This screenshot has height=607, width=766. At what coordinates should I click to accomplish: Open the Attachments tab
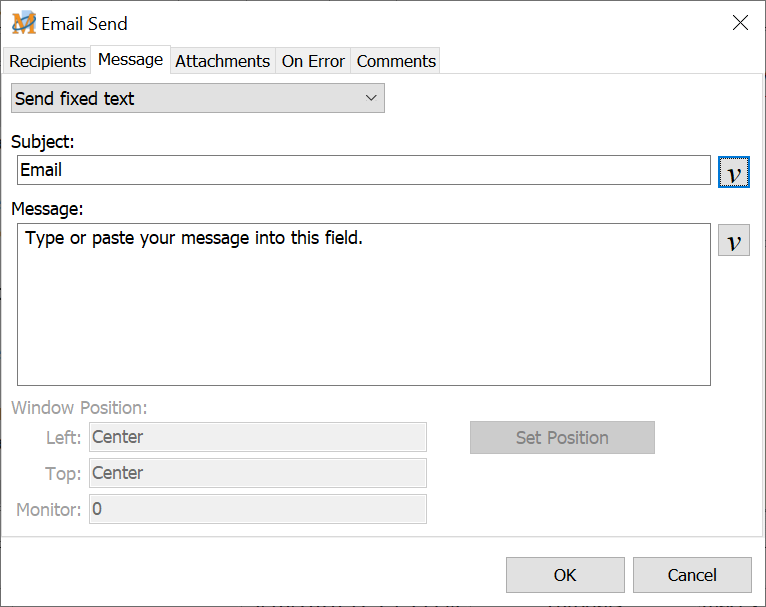coord(222,61)
